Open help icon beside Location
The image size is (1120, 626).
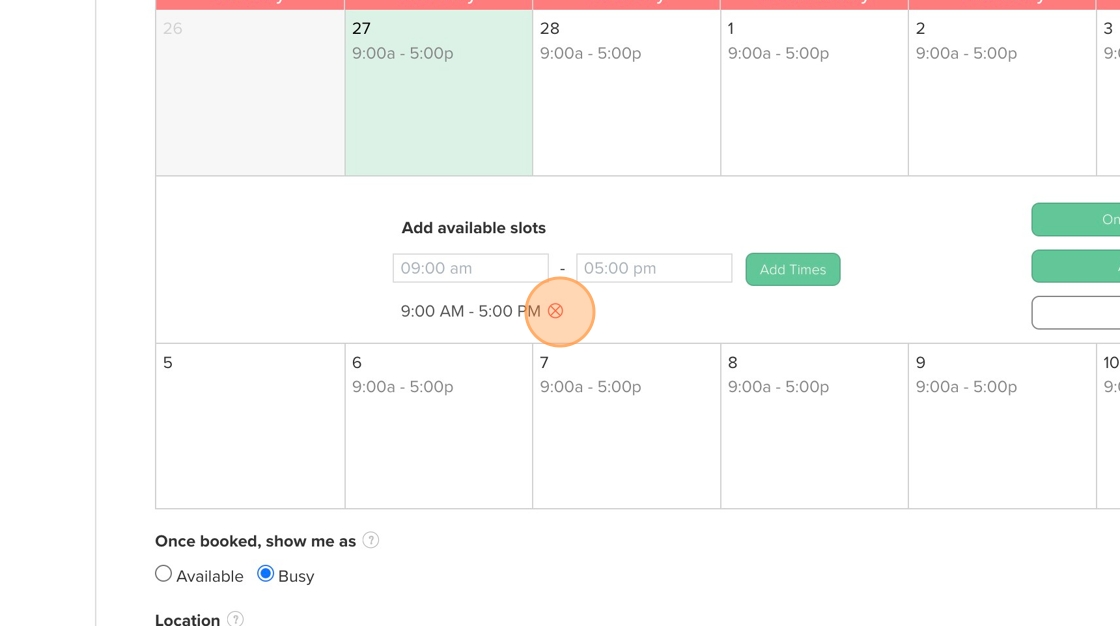235,619
